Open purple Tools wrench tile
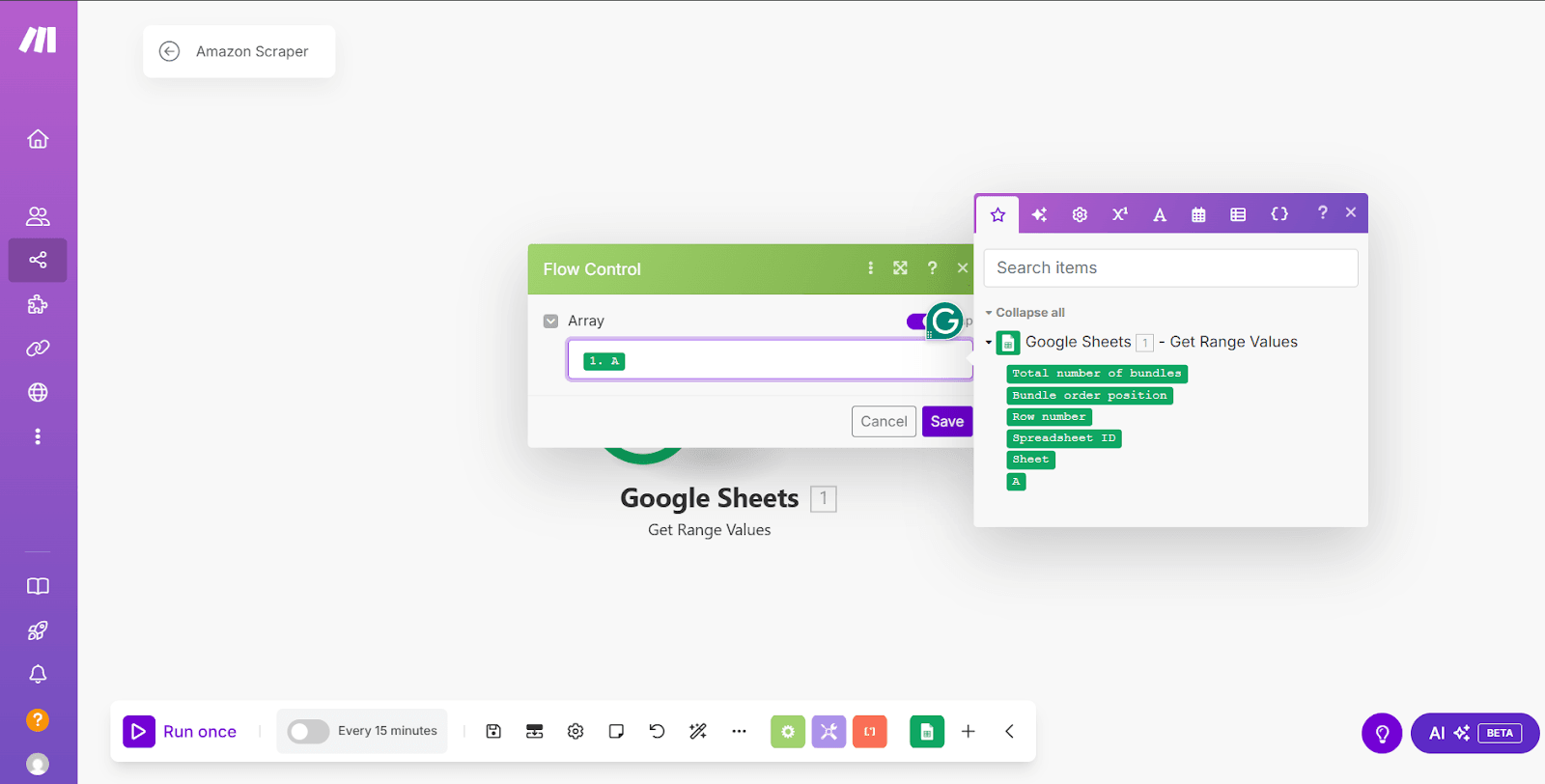The image size is (1545, 784). [x=829, y=731]
